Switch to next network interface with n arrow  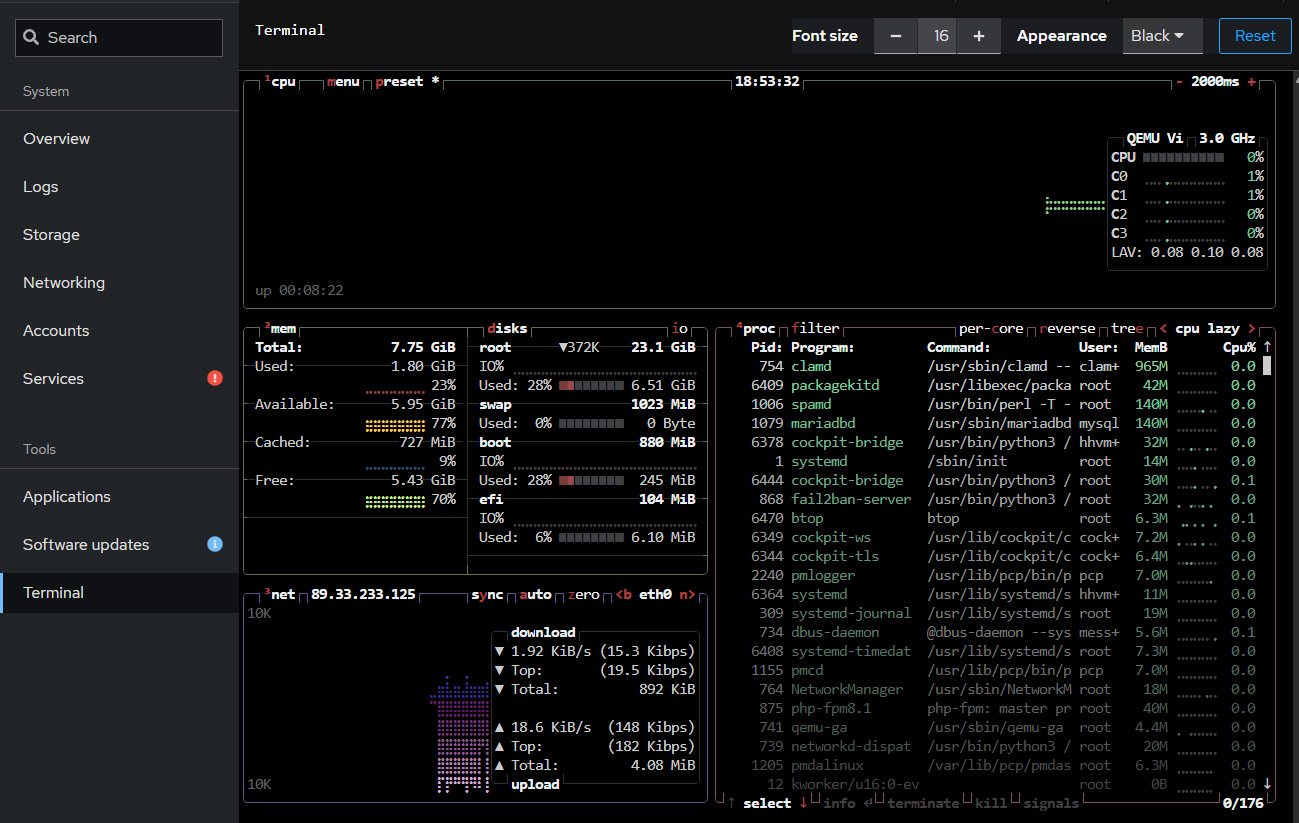pyautogui.click(x=687, y=595)
